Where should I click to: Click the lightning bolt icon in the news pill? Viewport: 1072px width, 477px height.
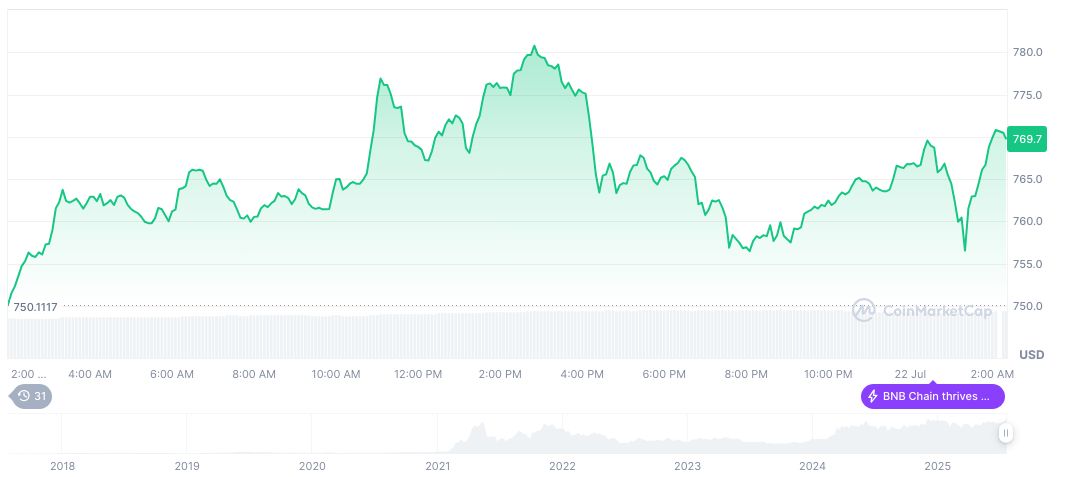pos(873,396)
